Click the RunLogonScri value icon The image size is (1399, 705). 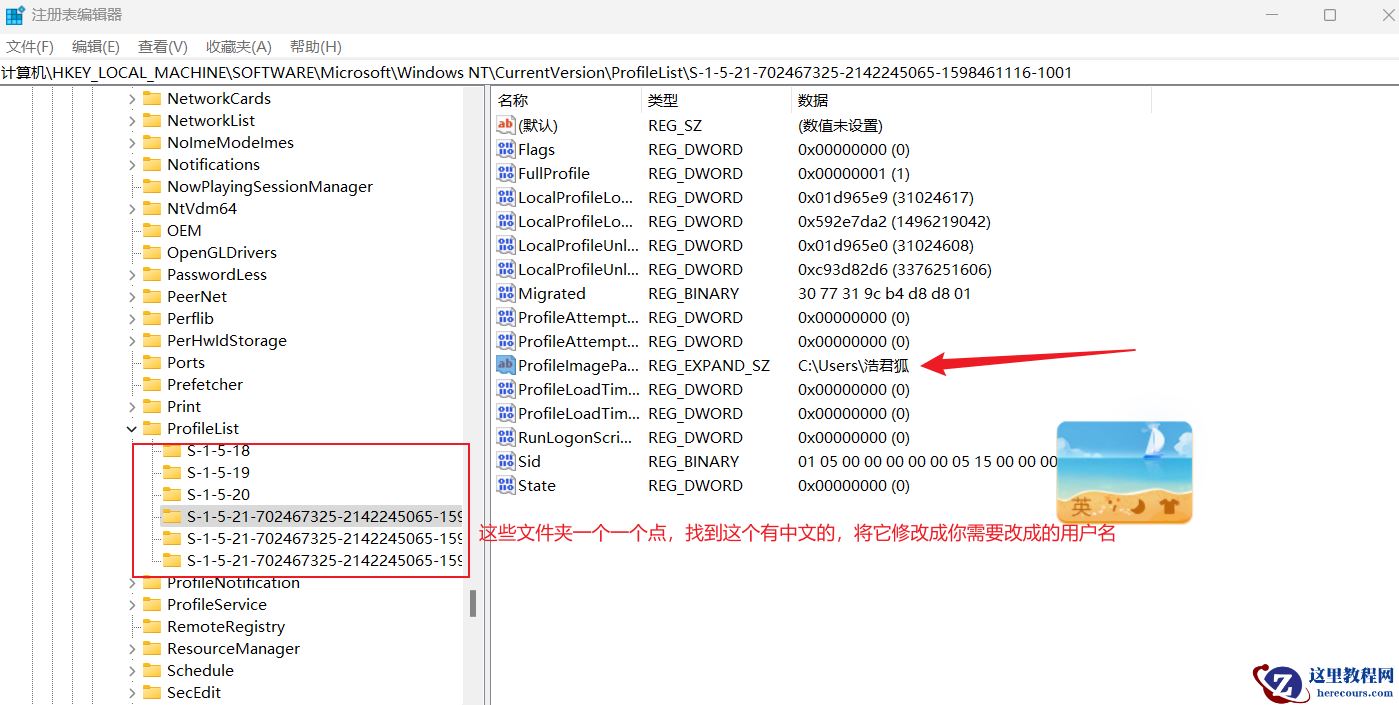coord(504,437)
